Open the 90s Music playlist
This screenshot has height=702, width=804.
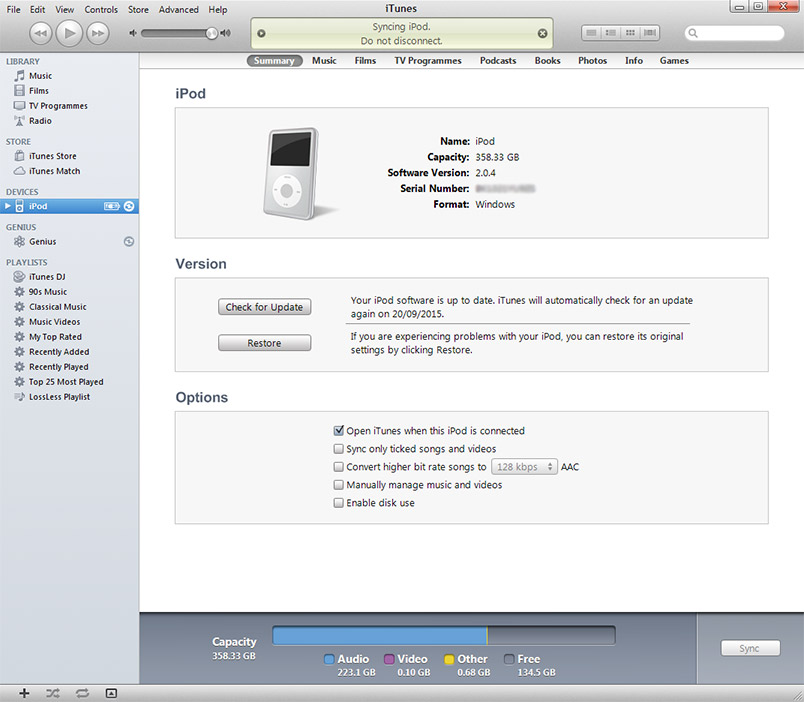pos(69,292)
